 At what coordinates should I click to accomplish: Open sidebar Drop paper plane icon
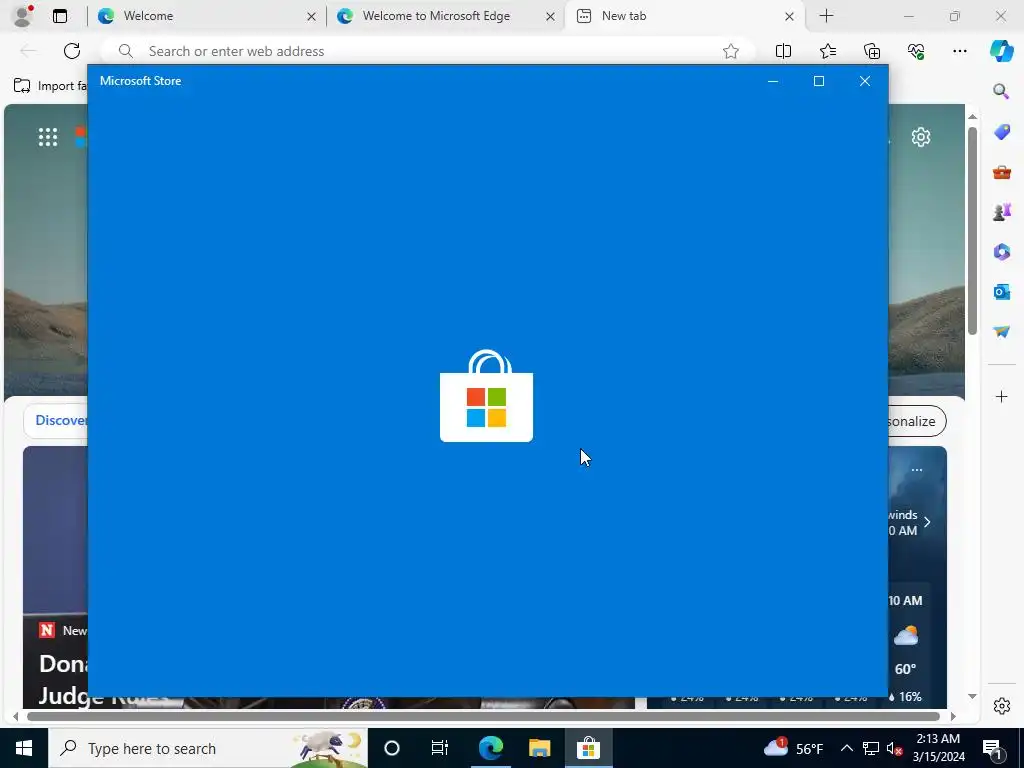(1001, 332)
